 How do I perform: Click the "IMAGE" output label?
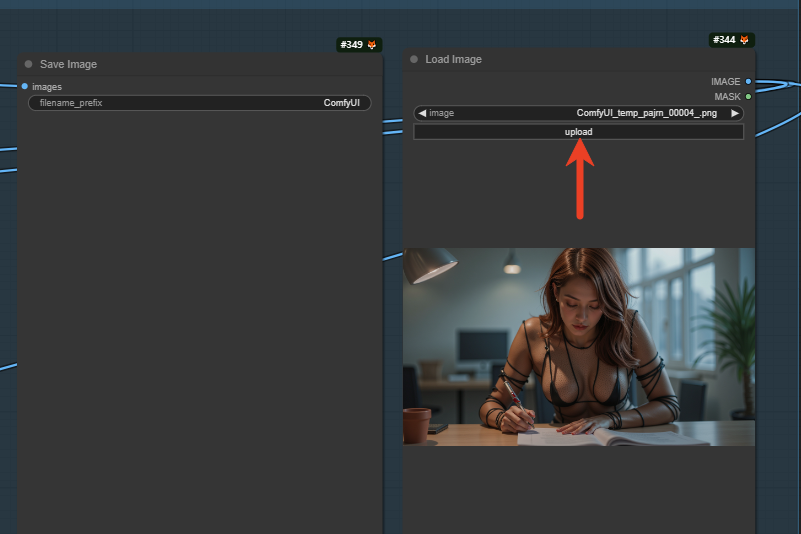coord(725,82)
